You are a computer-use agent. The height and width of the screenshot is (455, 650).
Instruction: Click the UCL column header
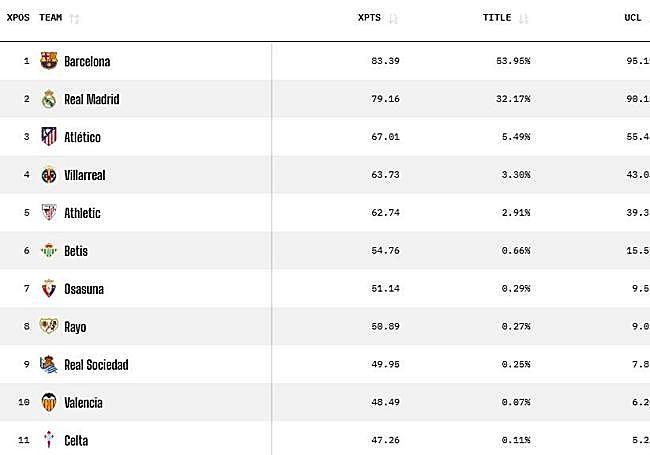tap(632, 18)
